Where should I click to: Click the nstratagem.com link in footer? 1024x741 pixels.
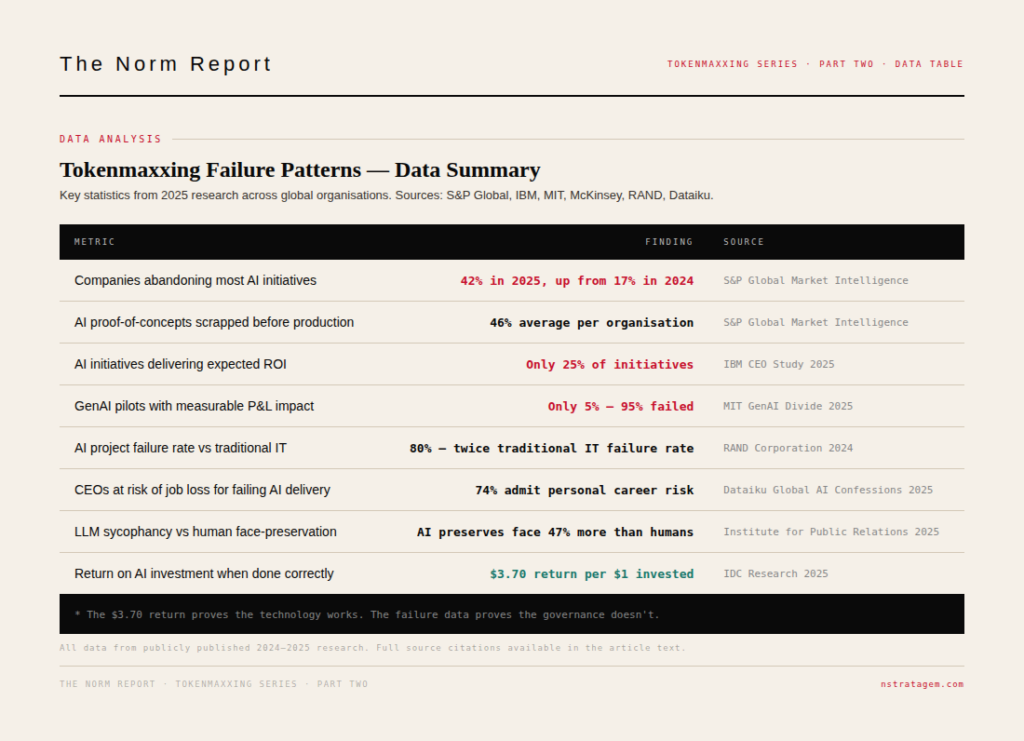pos(921,684)
